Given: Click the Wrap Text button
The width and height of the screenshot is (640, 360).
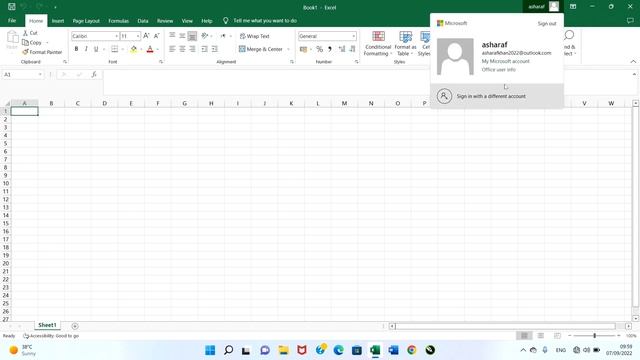Looking at the screenshot, I should click(254, 36).
